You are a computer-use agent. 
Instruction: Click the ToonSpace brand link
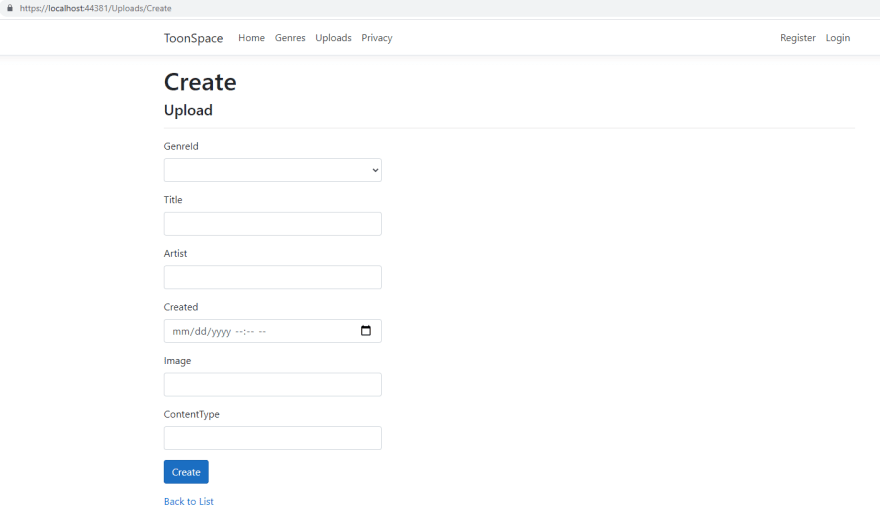pyautogui.click(x=193, y=38)
